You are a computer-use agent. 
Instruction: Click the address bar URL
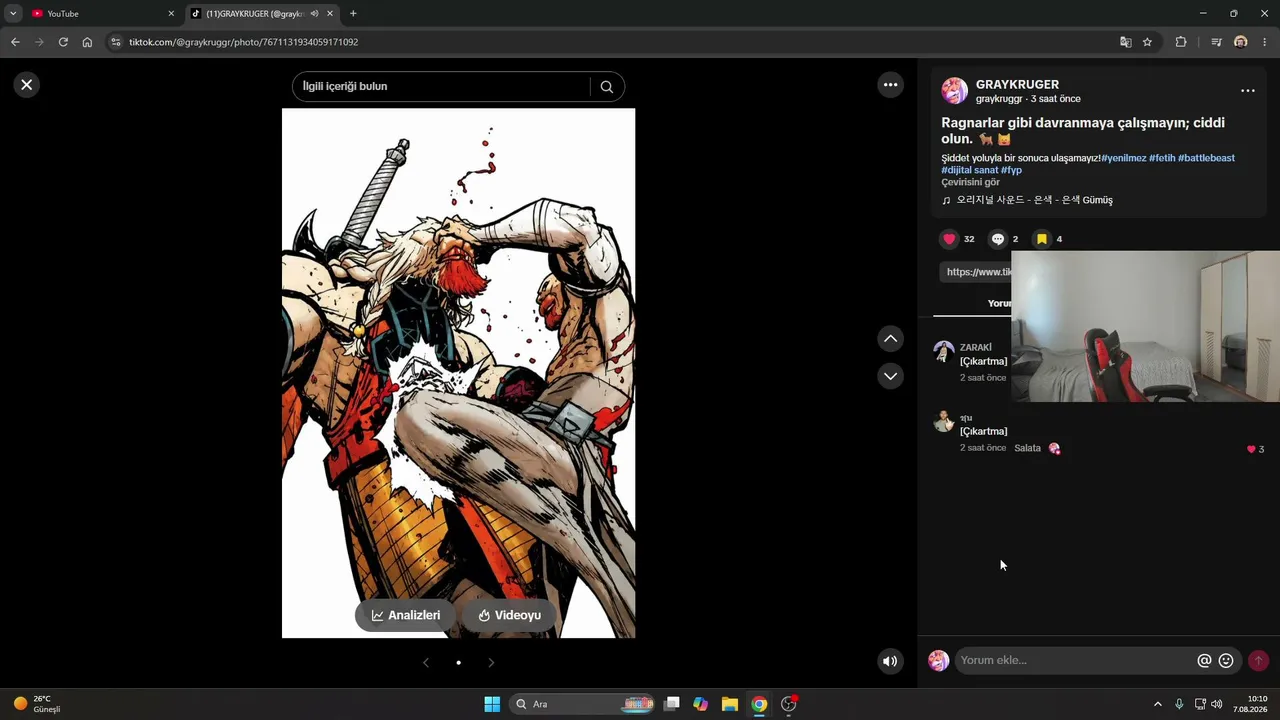243,42
